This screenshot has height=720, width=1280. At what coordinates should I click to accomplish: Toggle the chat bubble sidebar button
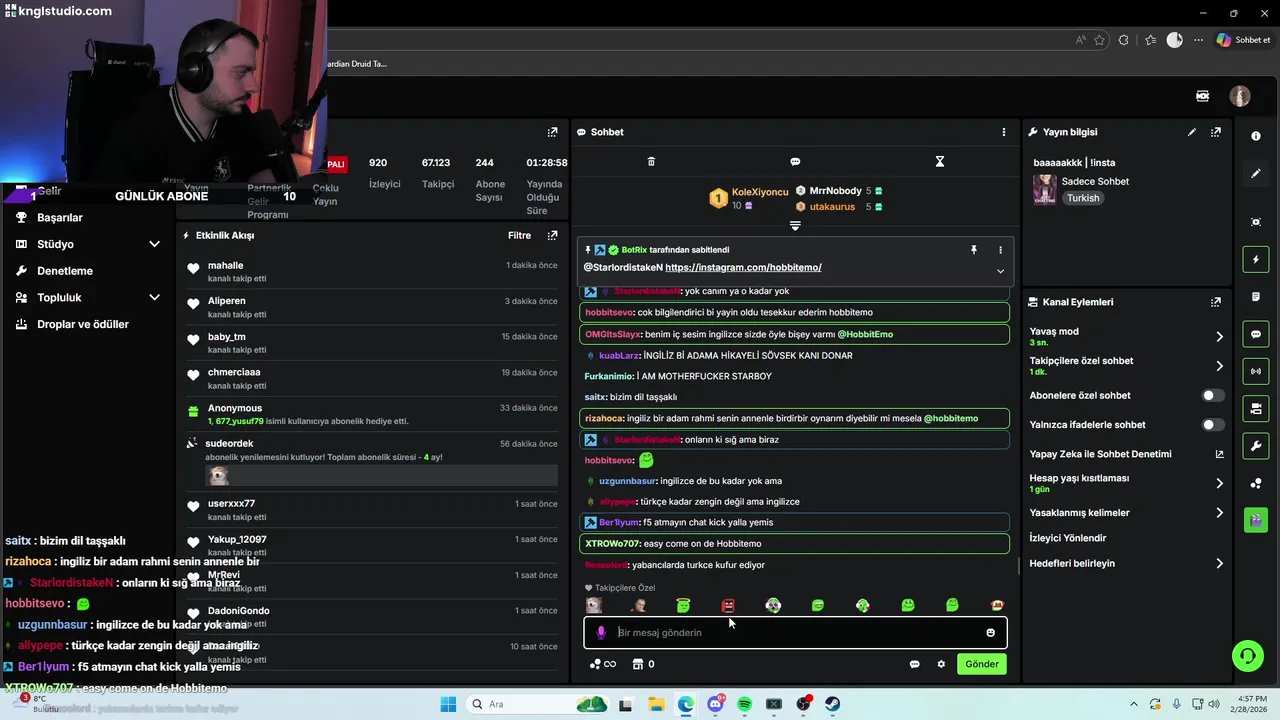pos(1256,334)
